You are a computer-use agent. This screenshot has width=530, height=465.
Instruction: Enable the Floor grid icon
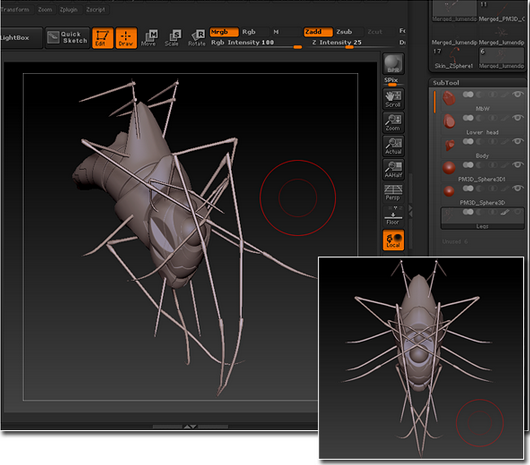click(x=393, y=216)
